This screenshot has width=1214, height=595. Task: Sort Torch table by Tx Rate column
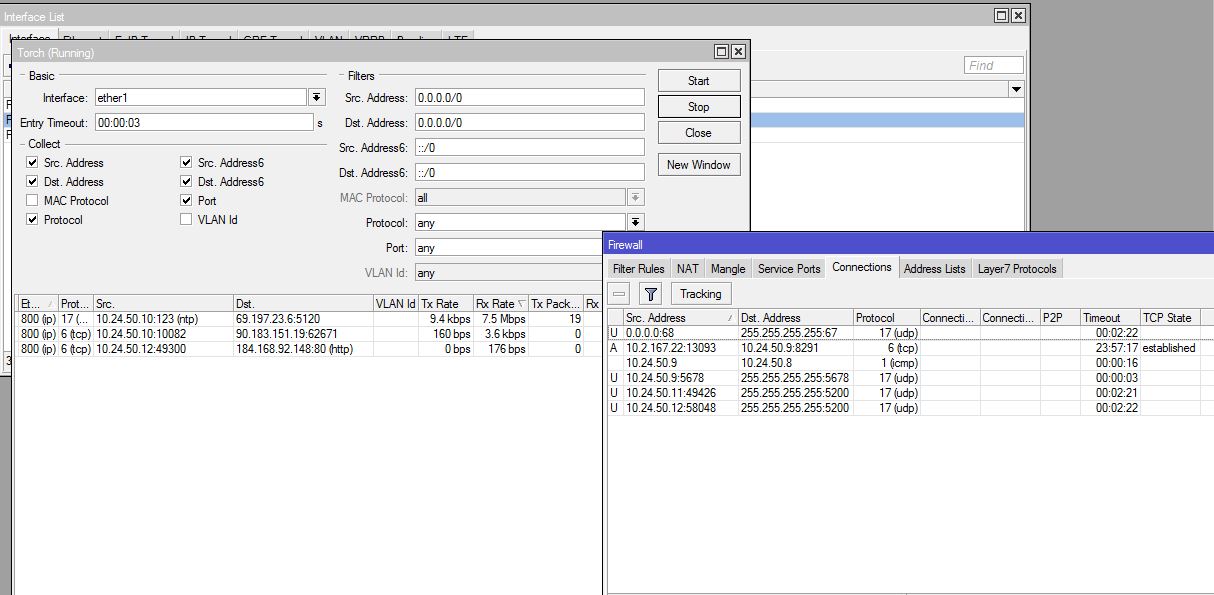point(446,303)
